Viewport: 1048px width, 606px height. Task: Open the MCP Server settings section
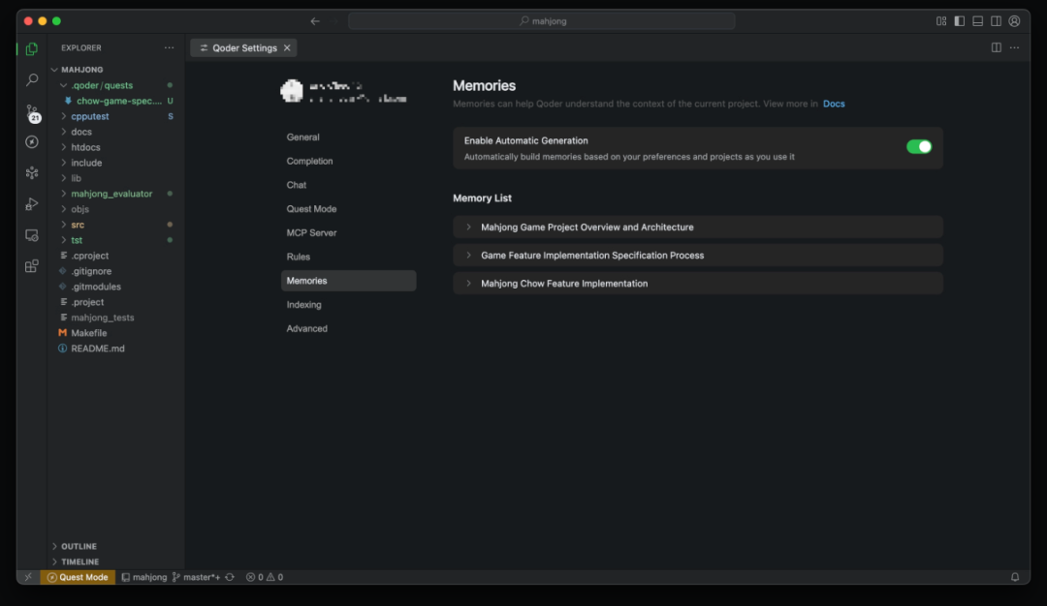(x=311, y=233)
